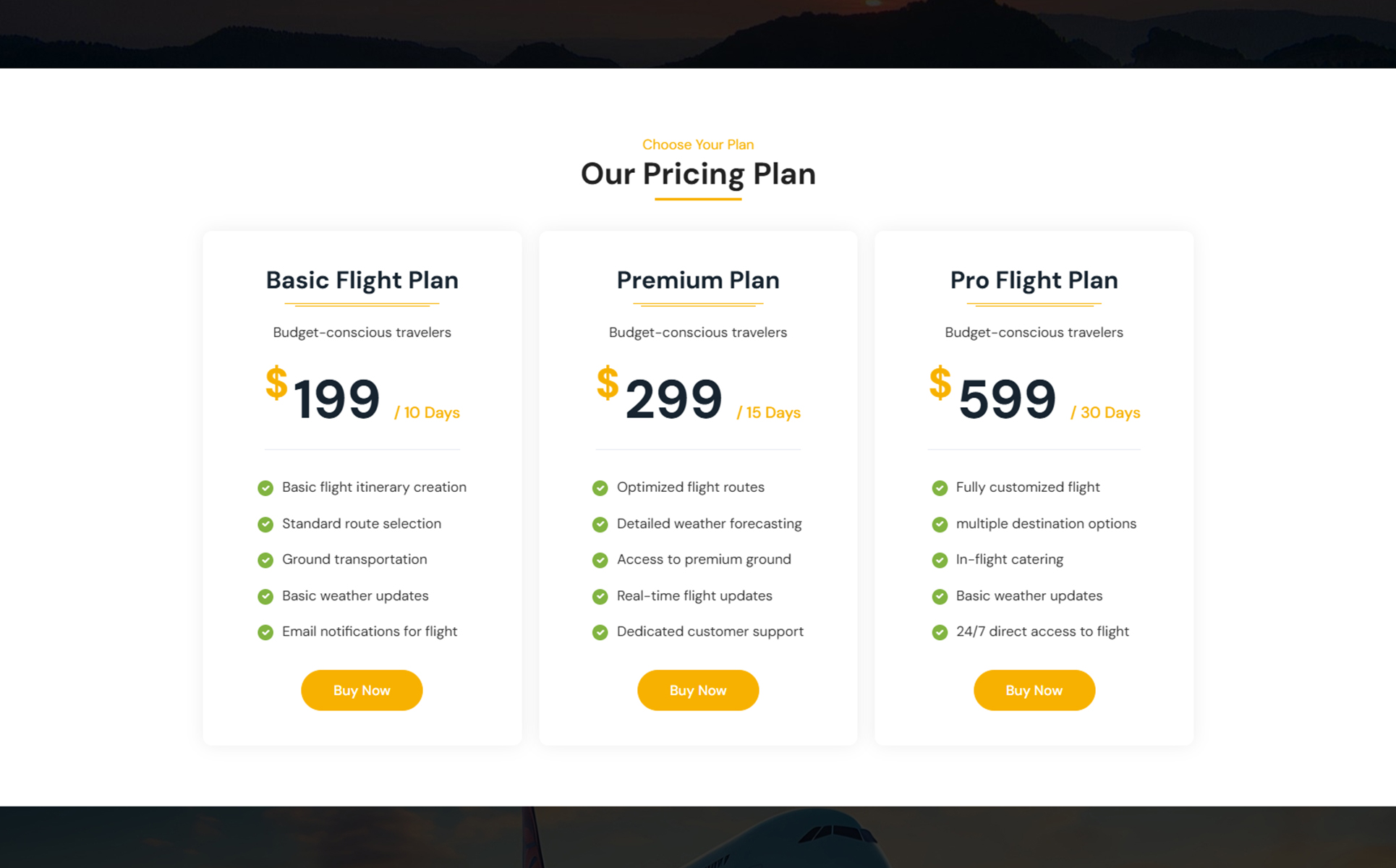The width and height of the screenshot is (1396, 868).
Task: Select Buy Now on the Pro Flight Plan
Action: (1034, 690)
